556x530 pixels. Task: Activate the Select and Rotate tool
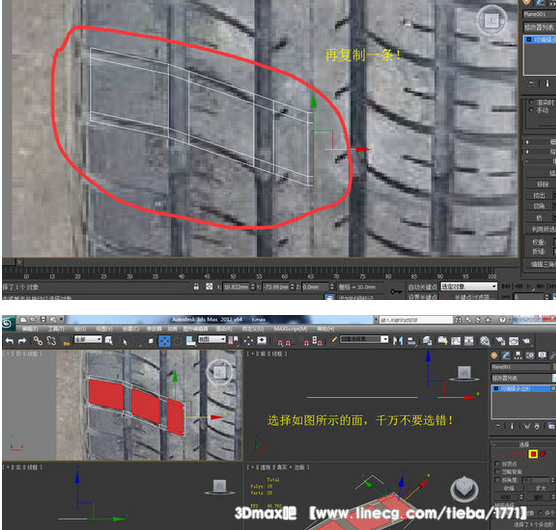[178, 341]
